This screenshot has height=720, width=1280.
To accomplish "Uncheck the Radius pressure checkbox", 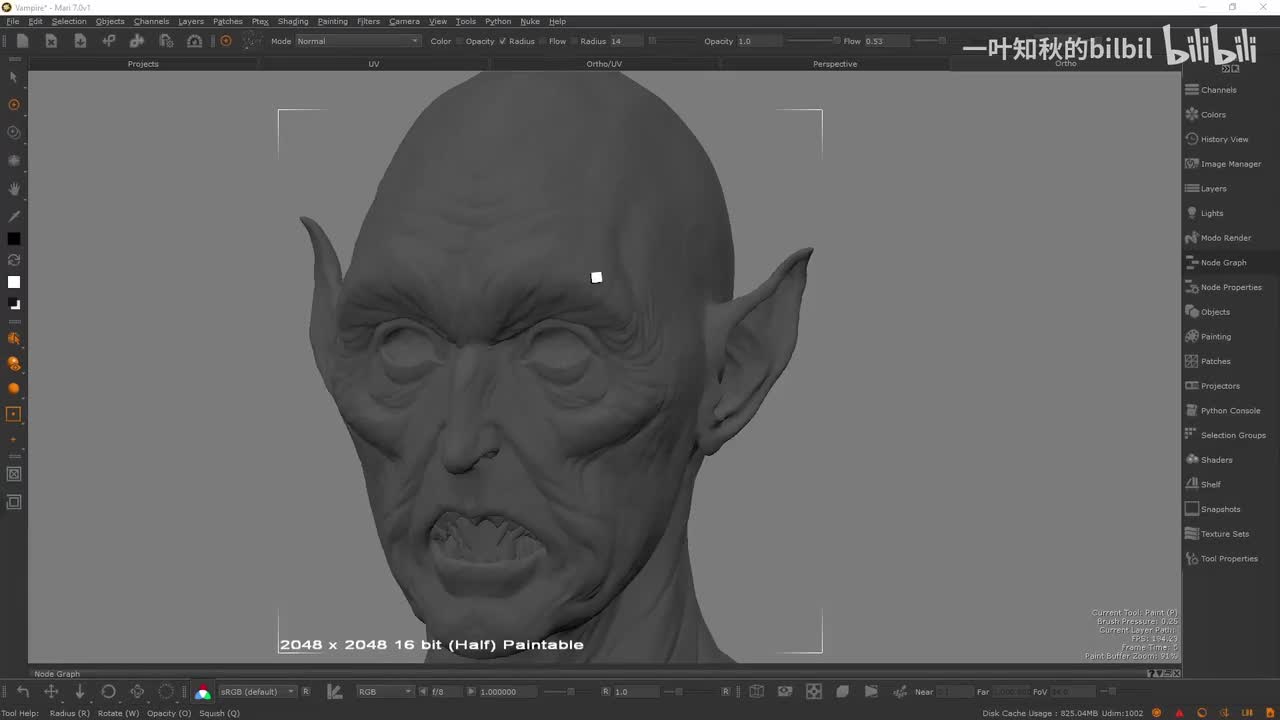I will pyautogui.click(x=503, y=41).
